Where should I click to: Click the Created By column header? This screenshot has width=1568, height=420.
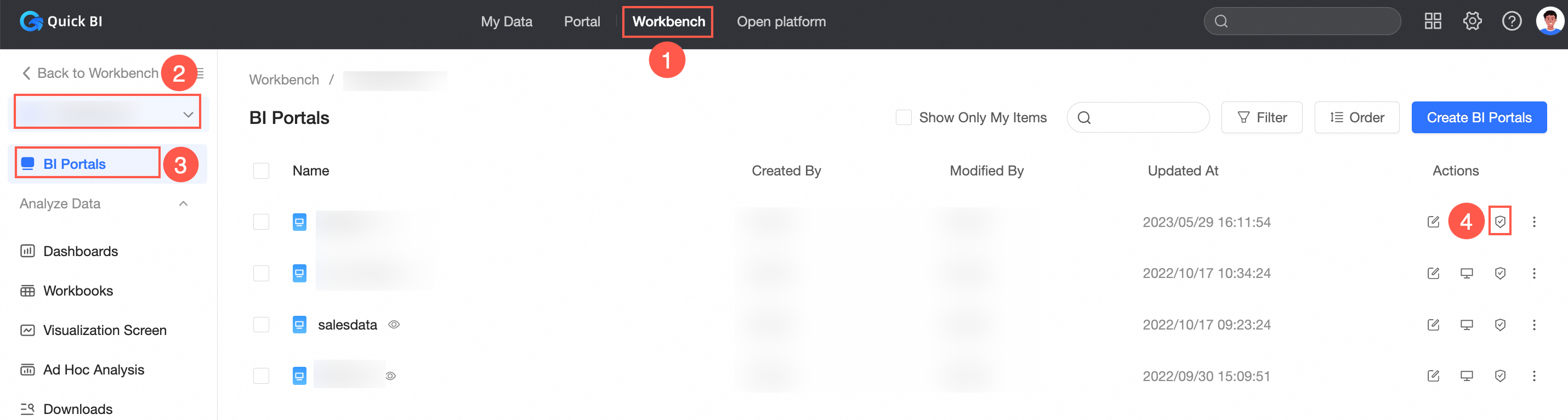786,171
